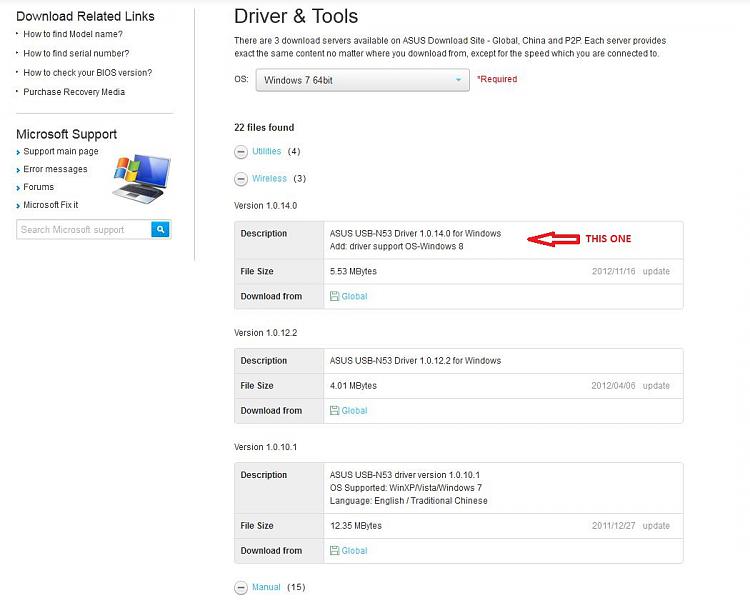Open the Forums link

point(38,187)
